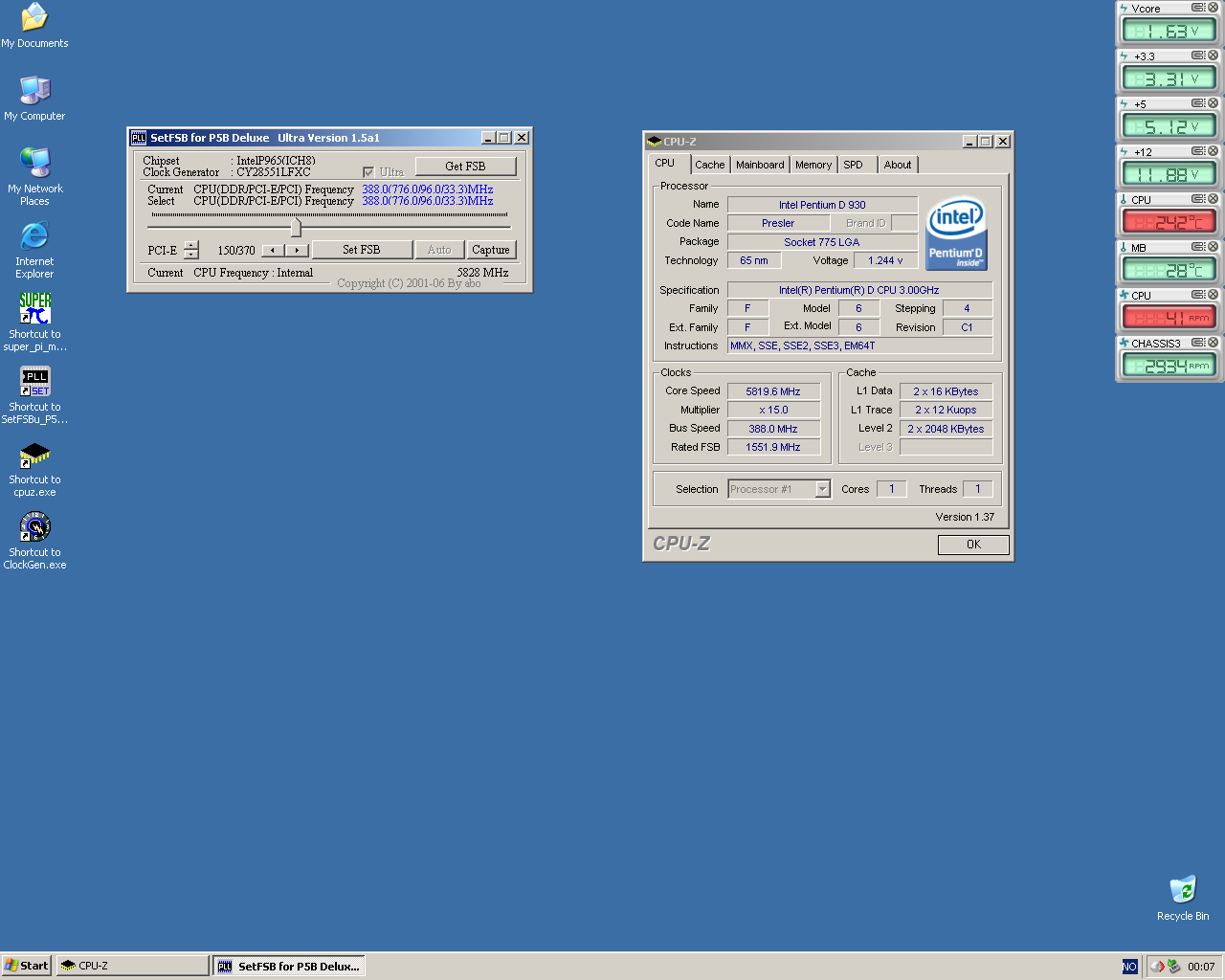Switch to the Cache tab in CPU-Z
Image resolution: width=1225 pixels, height=980 pixels.
point(710,165)
